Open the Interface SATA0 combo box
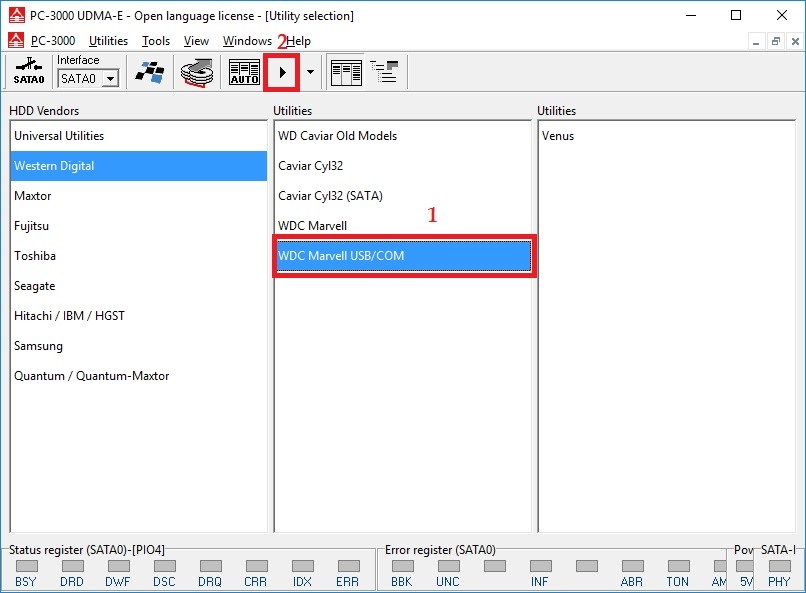Screen dimensions: 806x593 click(88, 78)
